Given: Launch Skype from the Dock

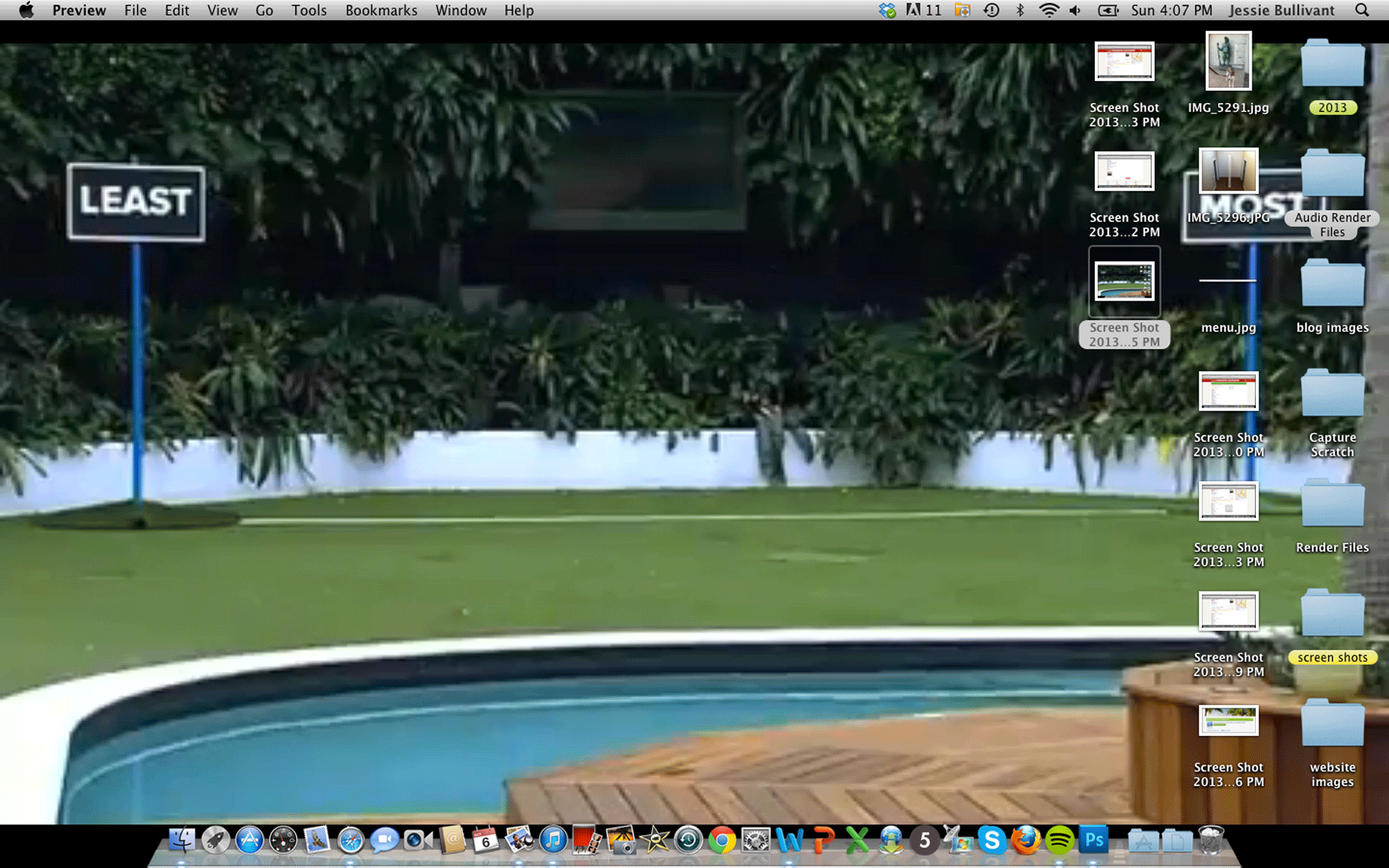Looking at the screenshot, I should (992, 840).
